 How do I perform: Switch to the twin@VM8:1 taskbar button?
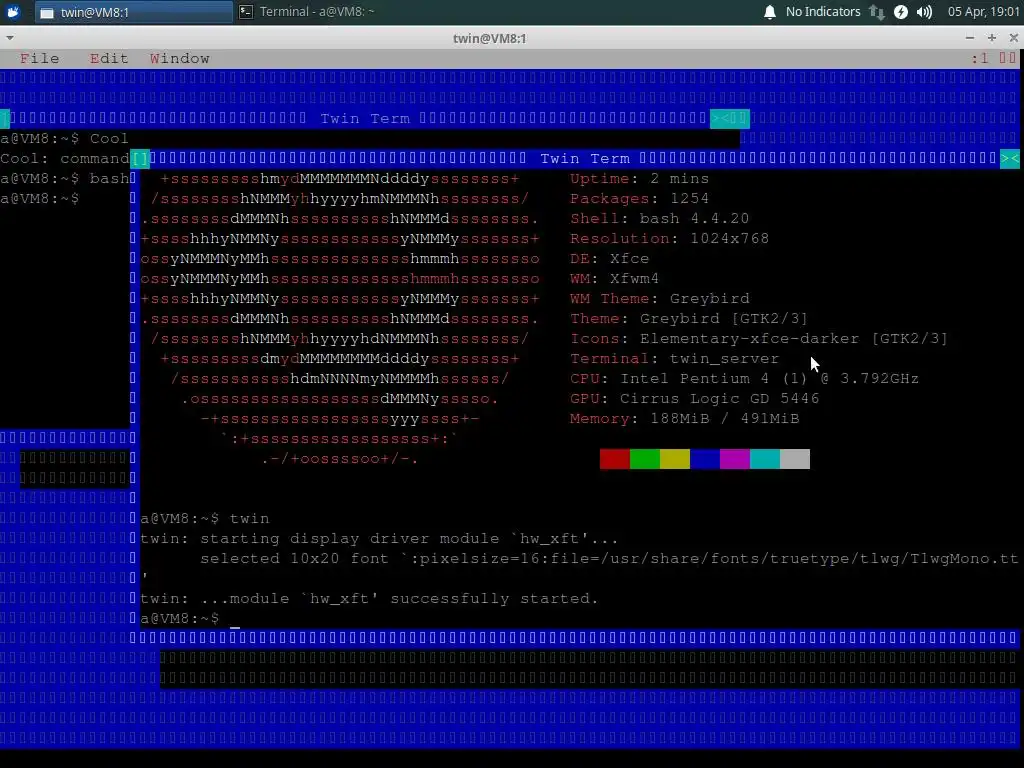(133, 12)
